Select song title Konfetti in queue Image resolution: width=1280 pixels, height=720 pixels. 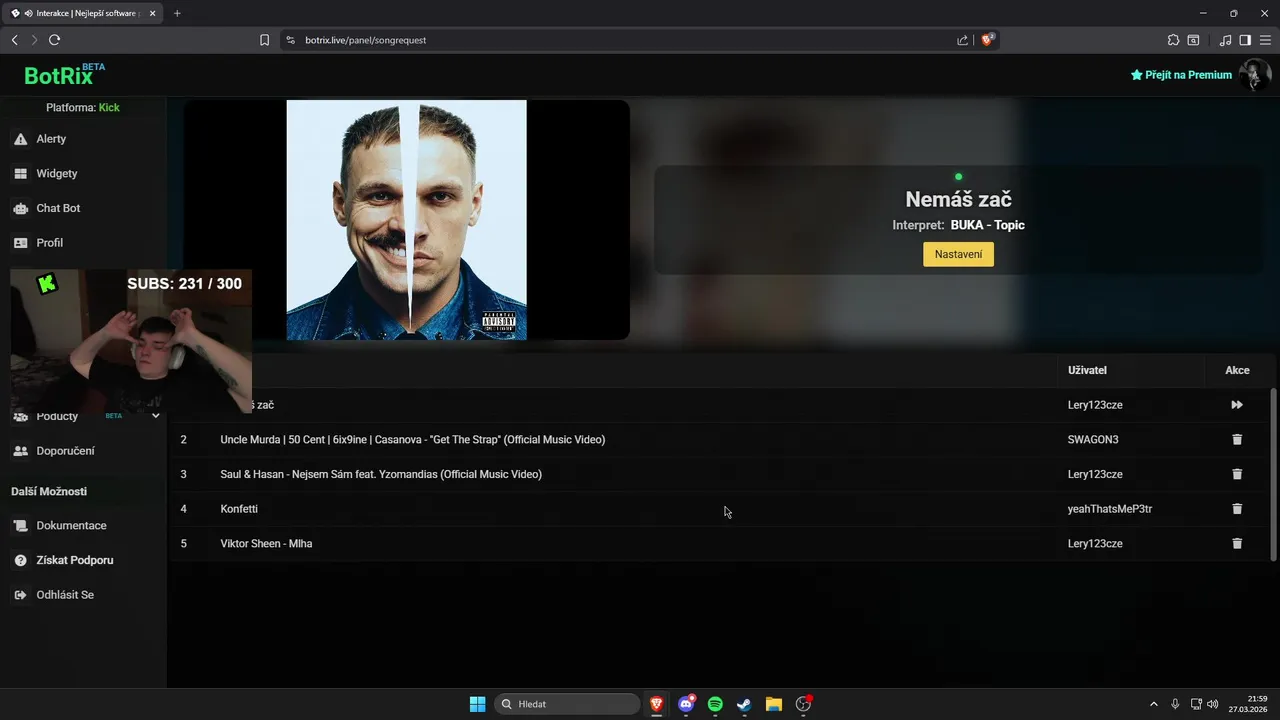coord(239,509)
